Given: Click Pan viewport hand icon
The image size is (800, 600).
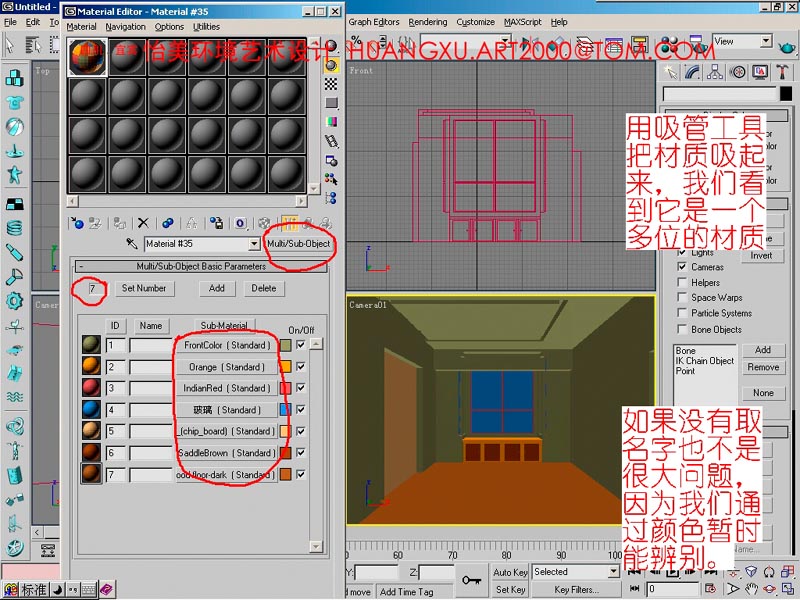Looking at the screenshot, I should tap(751, 589).
